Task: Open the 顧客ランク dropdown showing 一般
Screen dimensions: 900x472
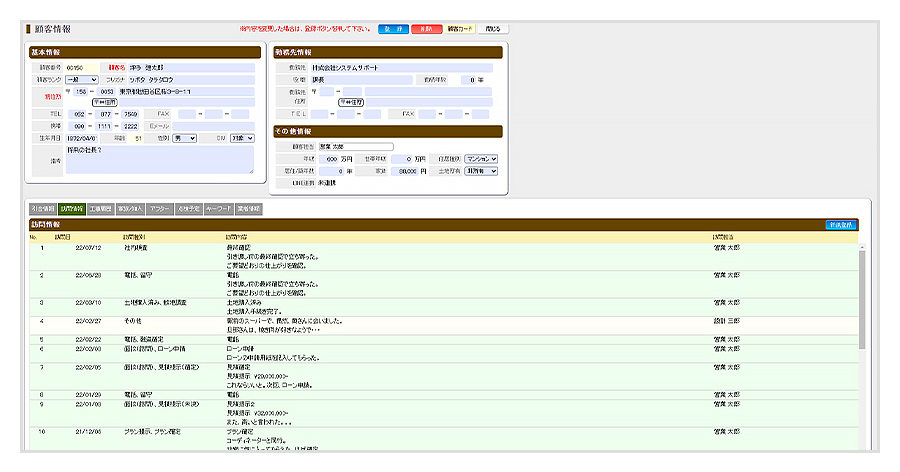Action: (x=82, y=80)
